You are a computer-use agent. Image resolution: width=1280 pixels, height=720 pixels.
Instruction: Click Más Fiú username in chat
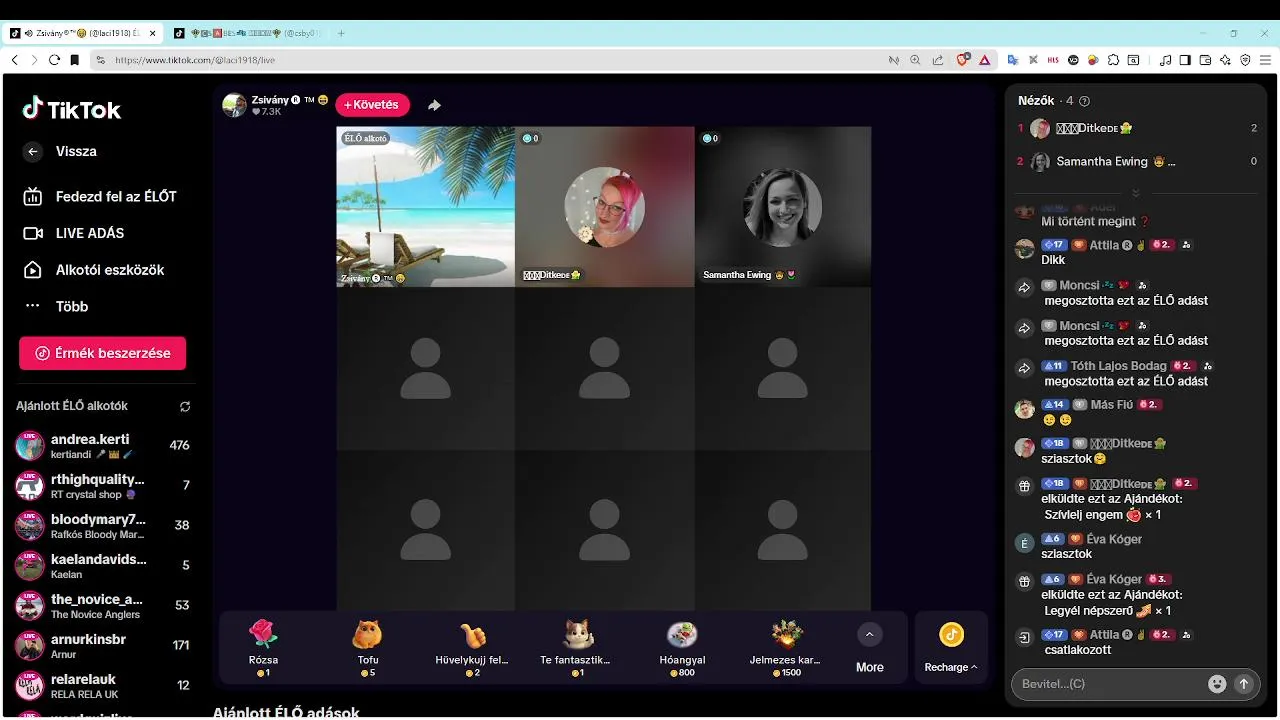pos(1112,405)
